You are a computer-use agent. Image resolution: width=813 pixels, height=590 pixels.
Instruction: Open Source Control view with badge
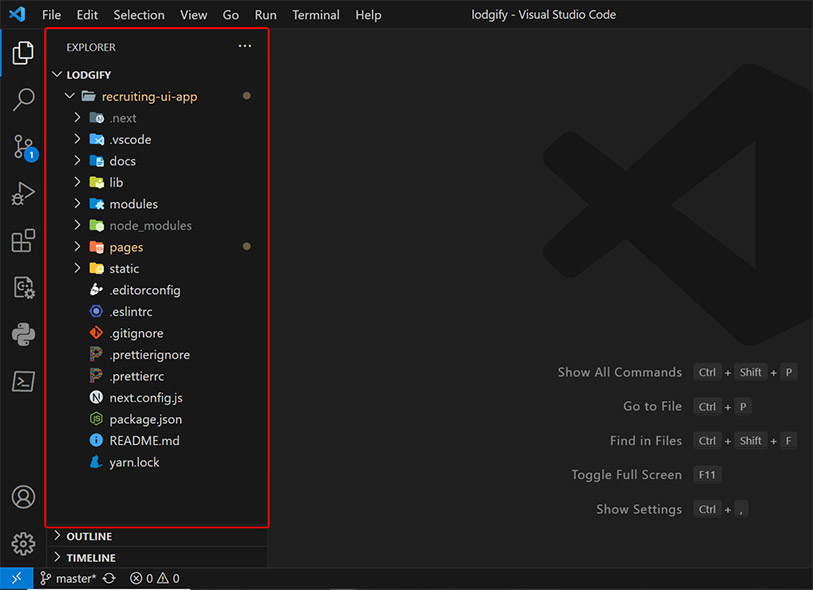click(x=22, y=147)
